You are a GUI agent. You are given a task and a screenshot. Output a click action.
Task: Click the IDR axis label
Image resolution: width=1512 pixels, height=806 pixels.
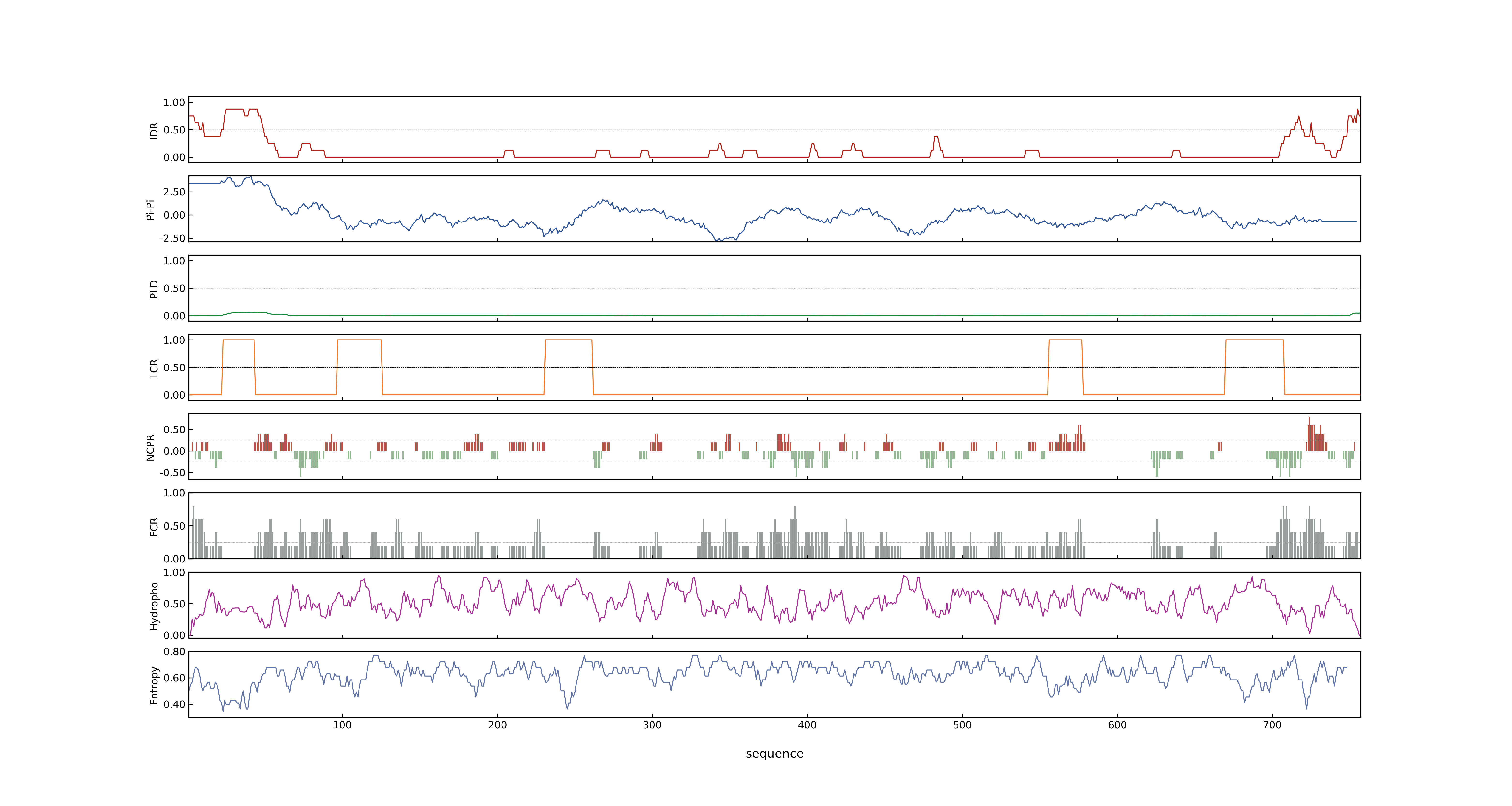154,130
